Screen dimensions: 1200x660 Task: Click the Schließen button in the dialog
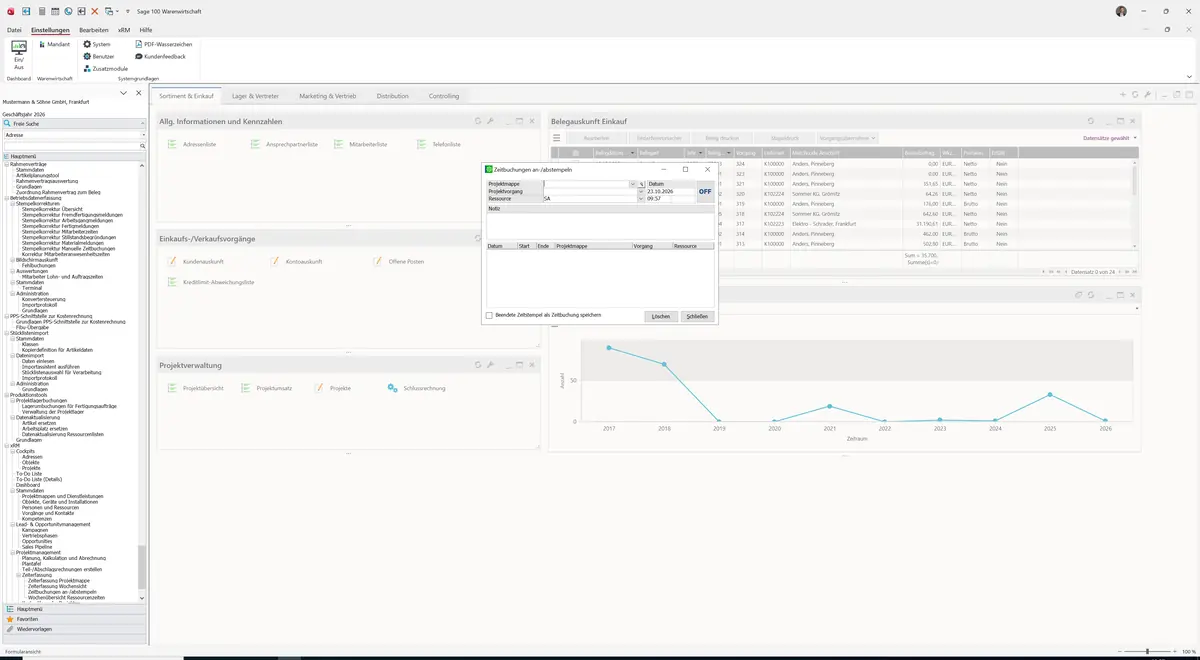pyautogui.click(x=697, y=316)
